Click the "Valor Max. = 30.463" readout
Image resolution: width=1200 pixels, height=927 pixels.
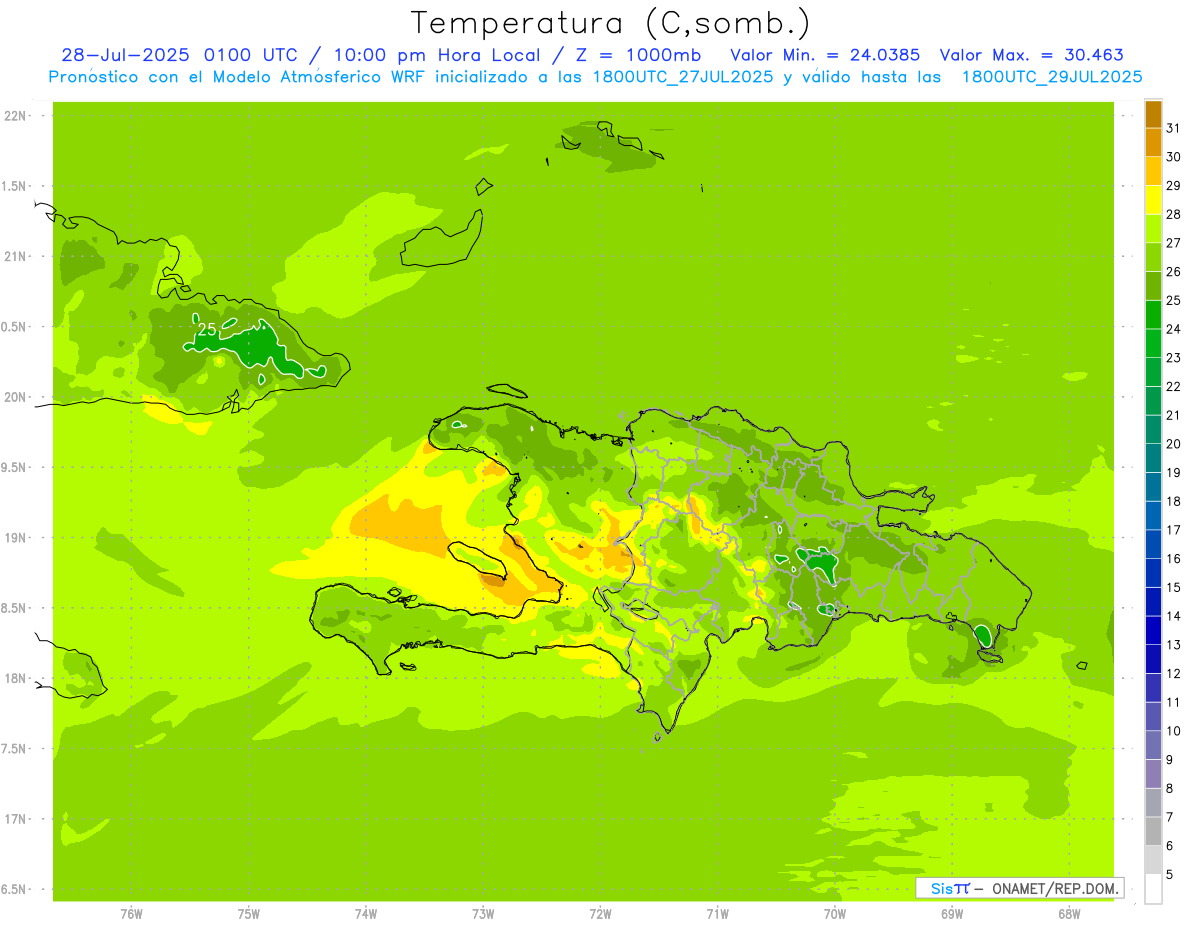(x=1032, y=55)
